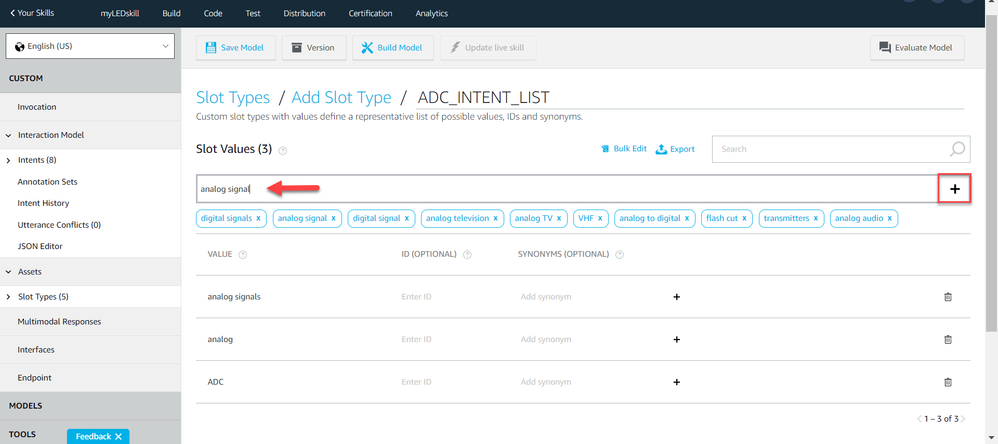Switch to the Certification tab
This screenshot has height=444, width=998.
point(370,14)
